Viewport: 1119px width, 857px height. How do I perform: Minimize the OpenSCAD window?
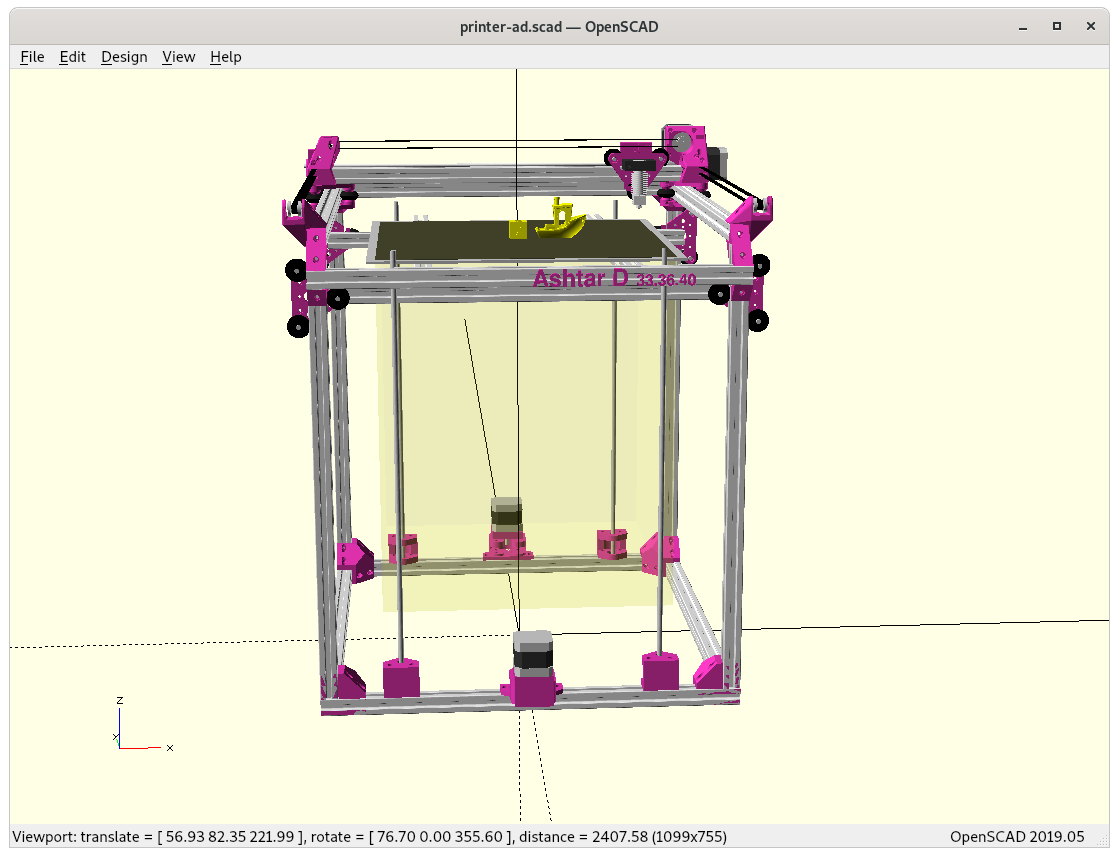[1022, 26]
